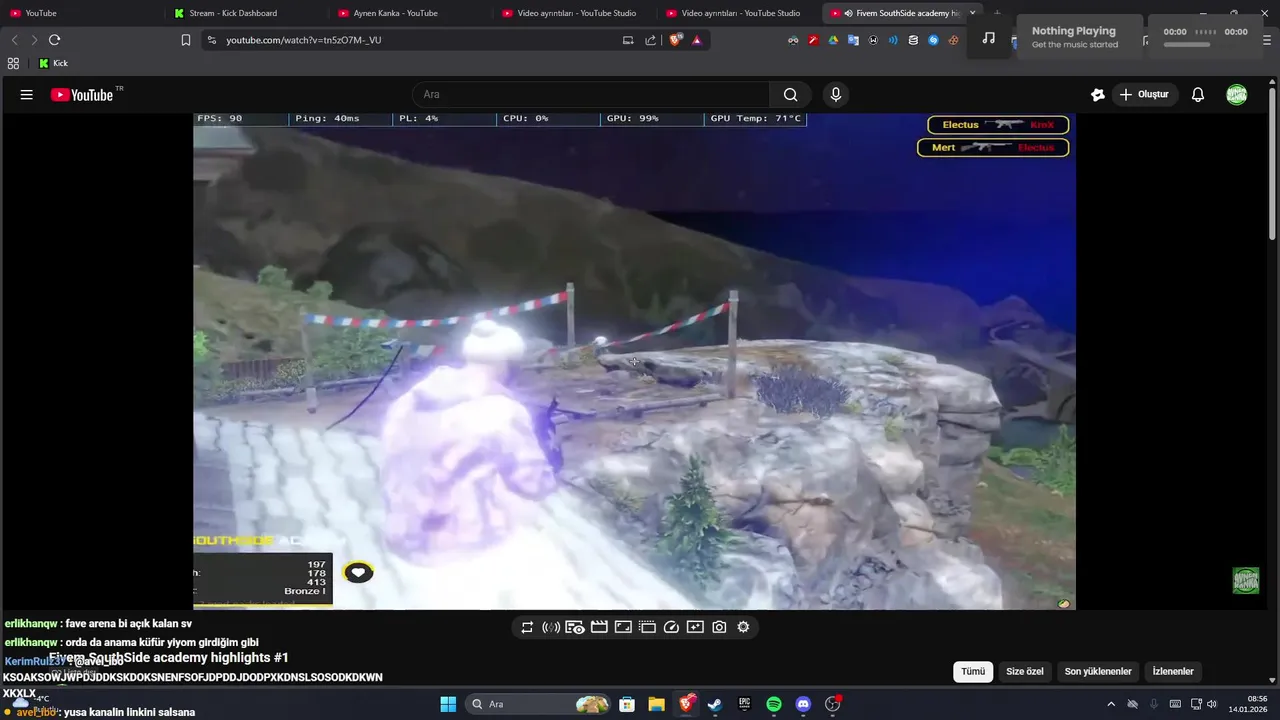Click the sparkle icon left of Oluştur

pyautogui.click(x=1098, y=95)
